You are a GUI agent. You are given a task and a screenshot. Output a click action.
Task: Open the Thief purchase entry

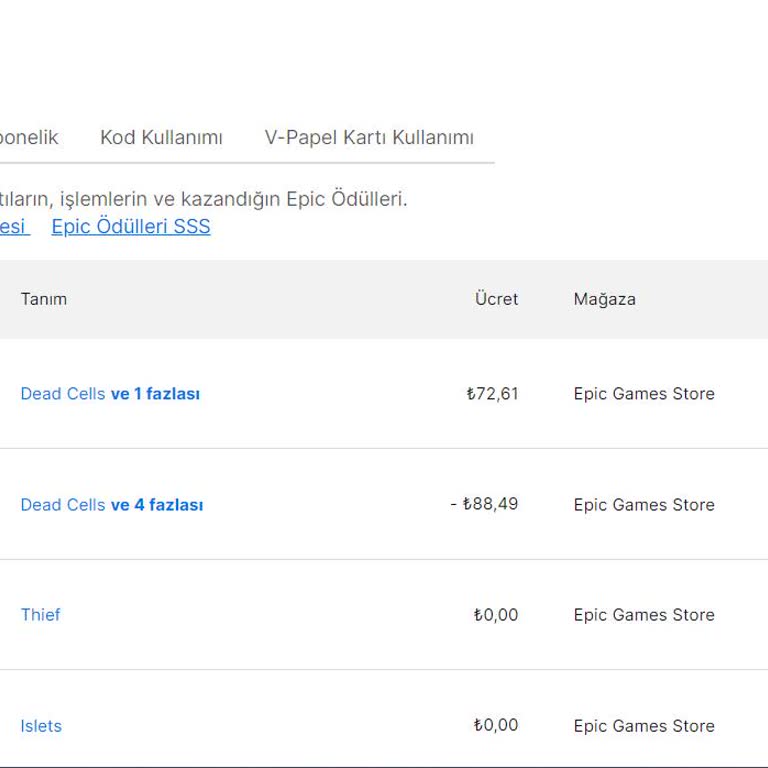pos(40,615)
